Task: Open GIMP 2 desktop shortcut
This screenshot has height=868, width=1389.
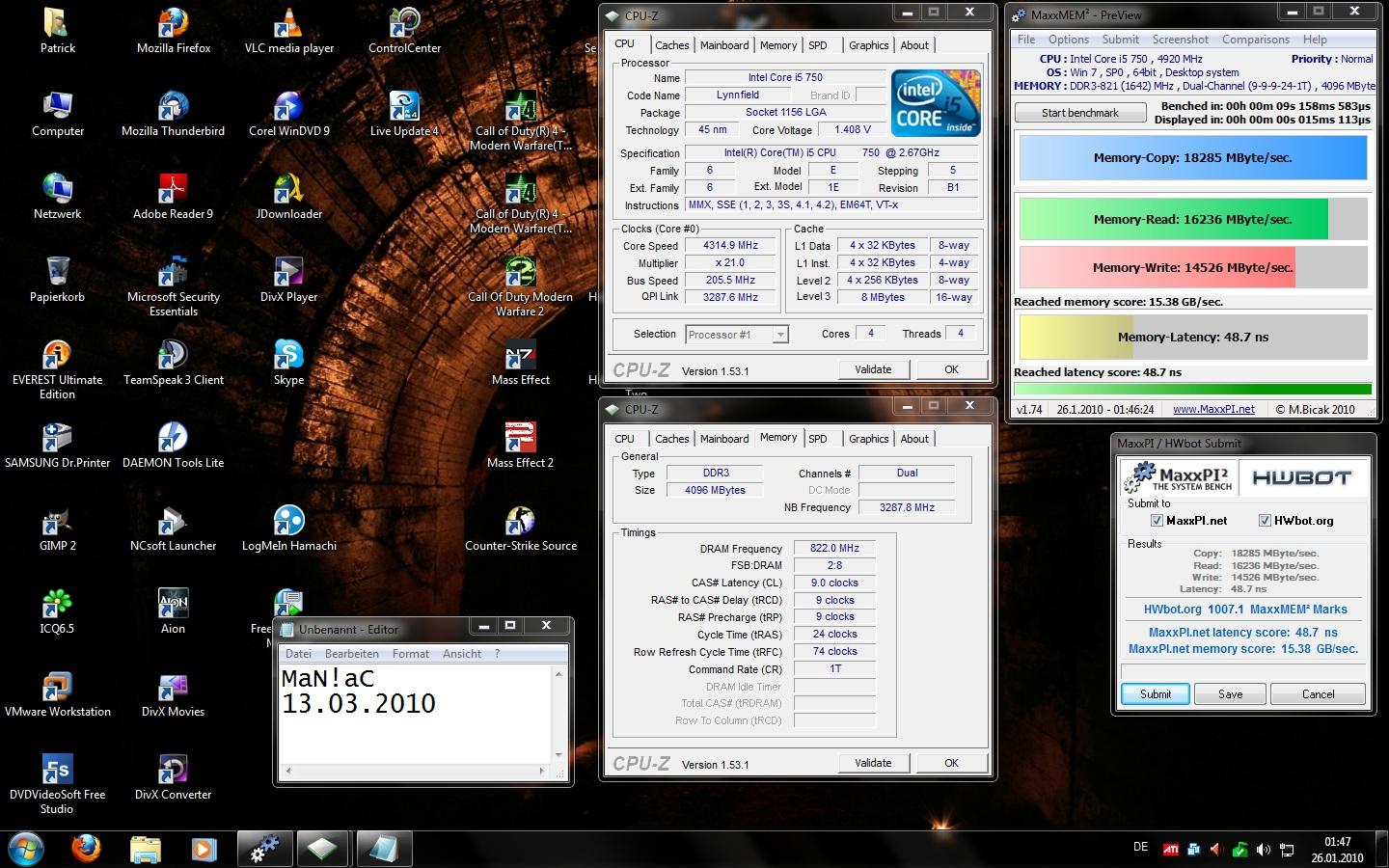Action: click(58, 529)
